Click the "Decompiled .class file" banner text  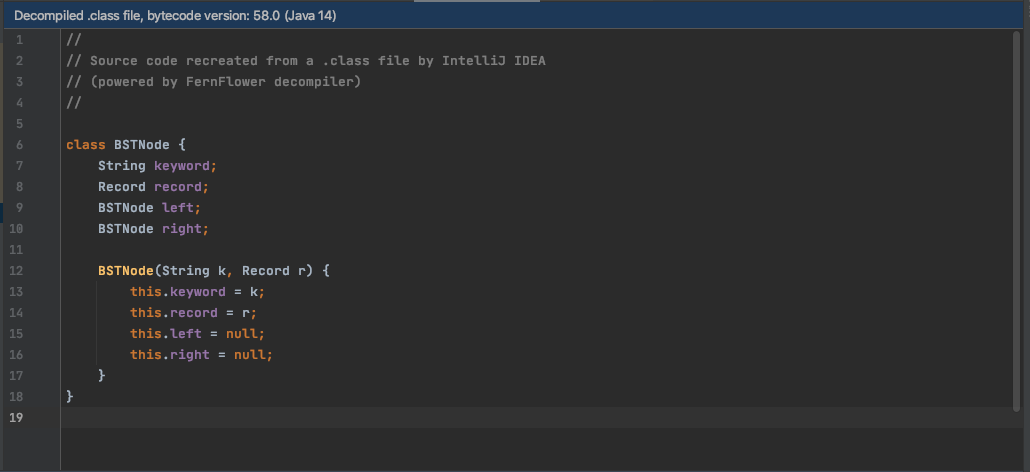[x=175, y=16]
